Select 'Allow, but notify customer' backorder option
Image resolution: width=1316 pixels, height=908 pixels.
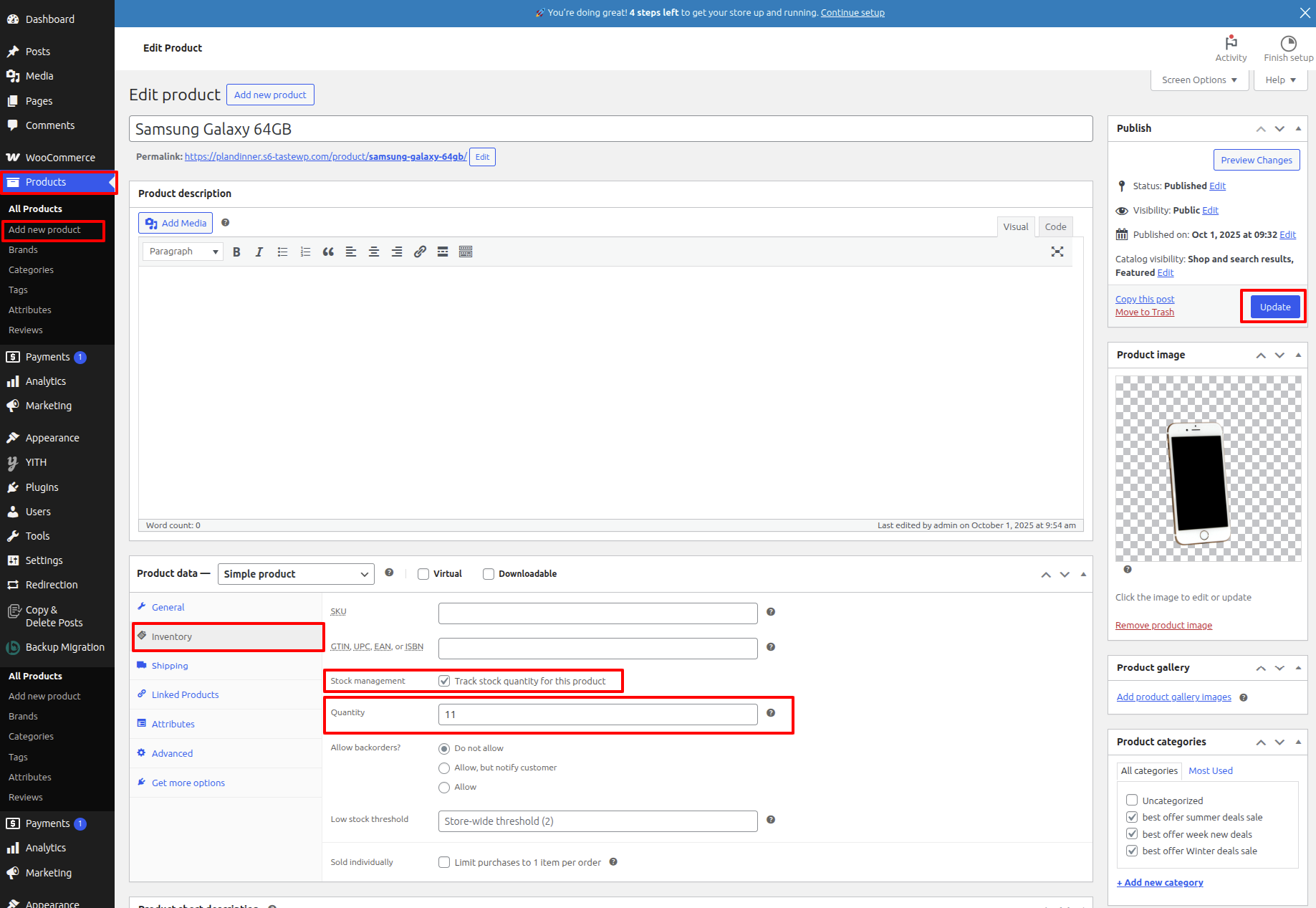[x=444, y=768]
